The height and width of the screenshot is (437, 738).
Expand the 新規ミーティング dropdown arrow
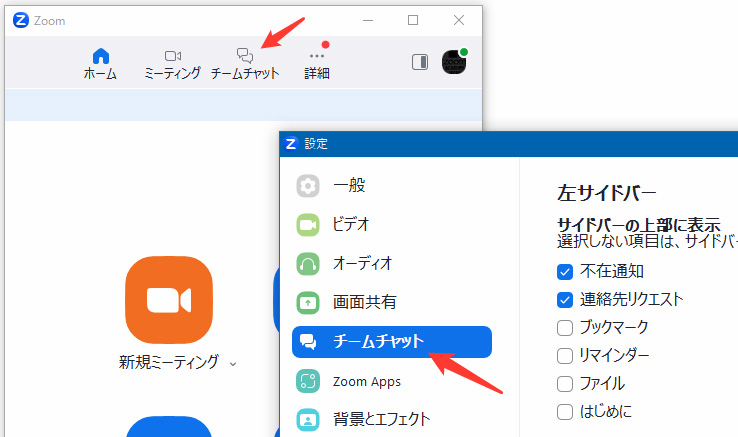tap(233, 364)
